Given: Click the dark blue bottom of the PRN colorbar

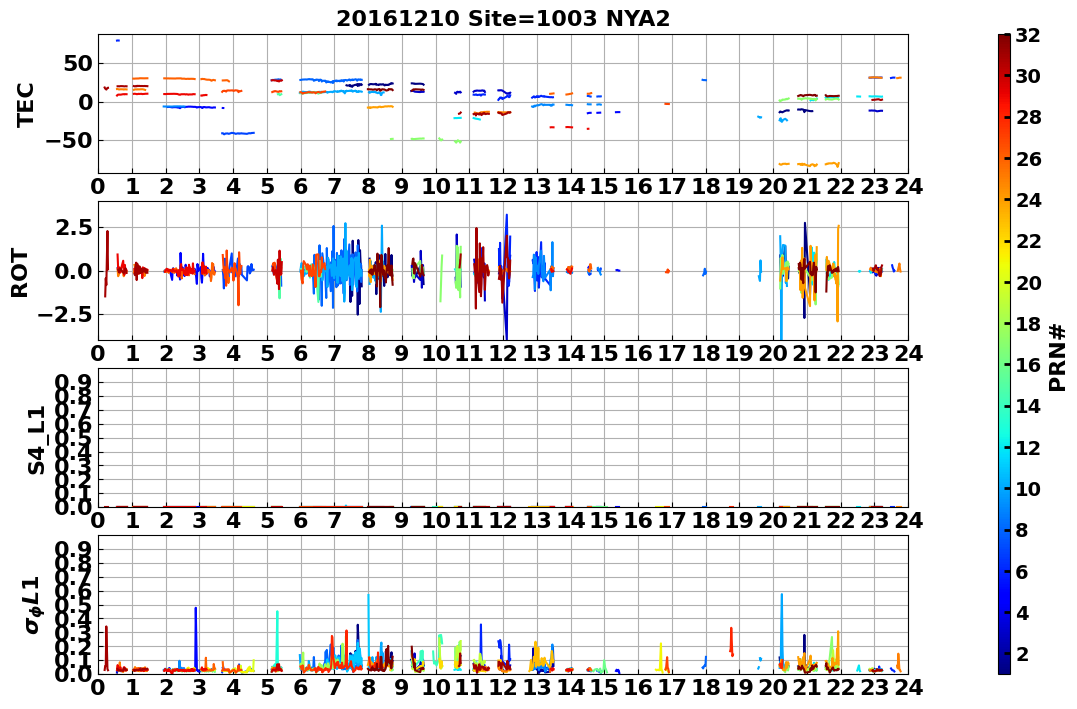Looking at the screenshot, I should [x=1004, y=668].
